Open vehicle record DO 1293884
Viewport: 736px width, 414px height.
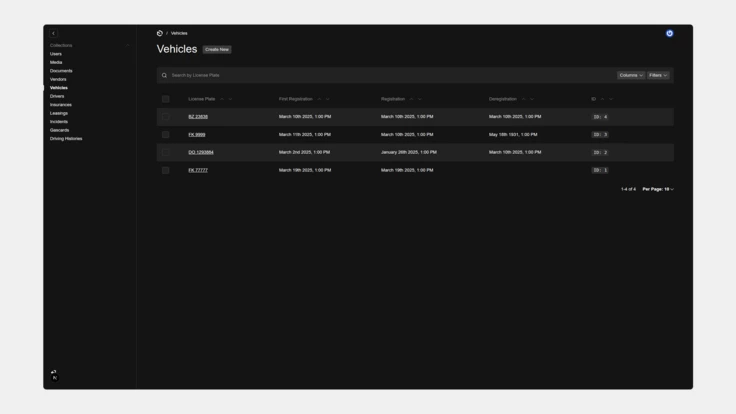click(201, 152)
